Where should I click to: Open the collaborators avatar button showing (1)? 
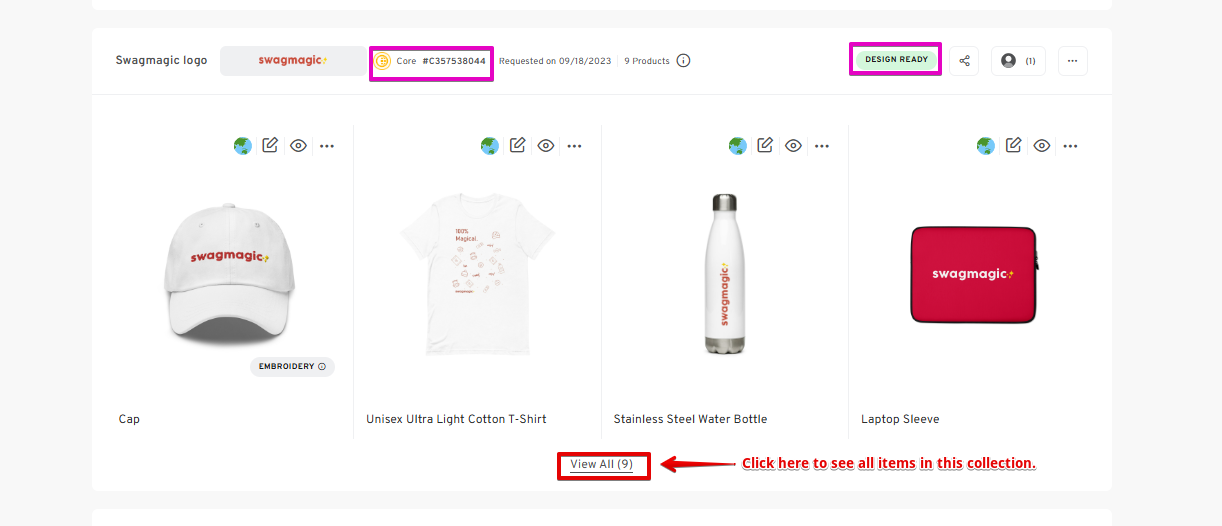pos(1018,61)
